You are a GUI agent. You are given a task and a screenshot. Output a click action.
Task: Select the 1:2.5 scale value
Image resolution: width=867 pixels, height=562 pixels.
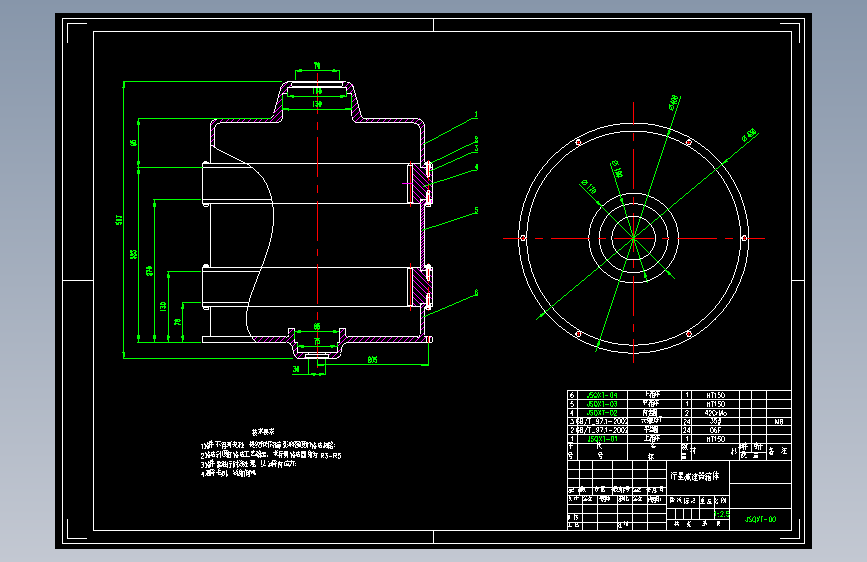(722, 514)
